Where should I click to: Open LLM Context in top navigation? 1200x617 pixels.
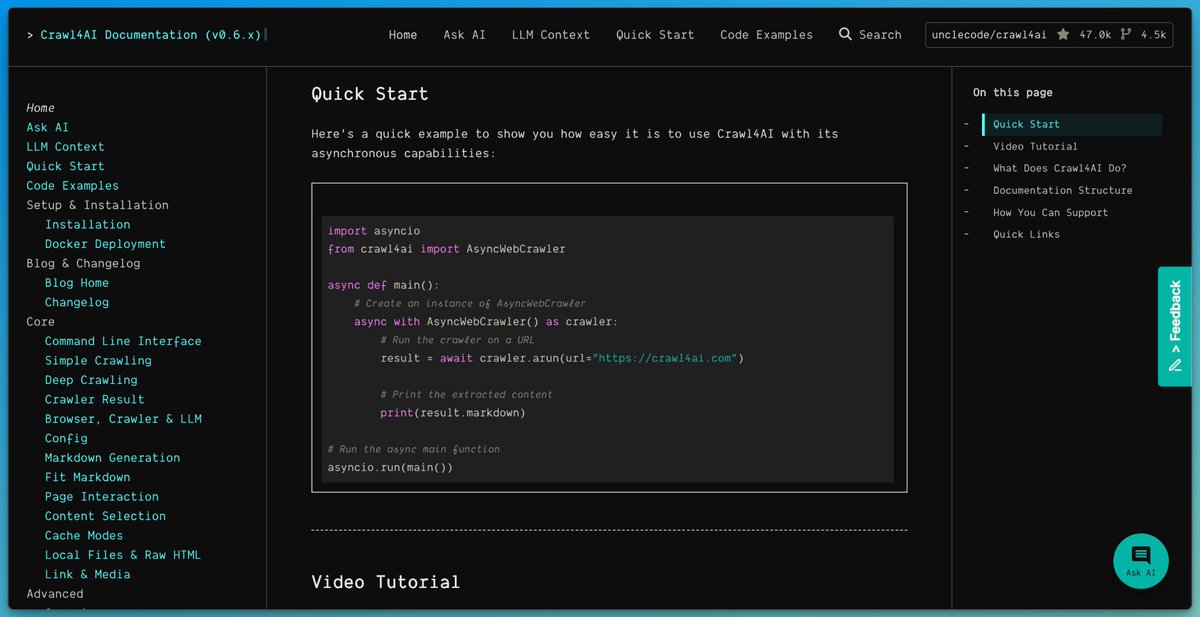(551, 34)
